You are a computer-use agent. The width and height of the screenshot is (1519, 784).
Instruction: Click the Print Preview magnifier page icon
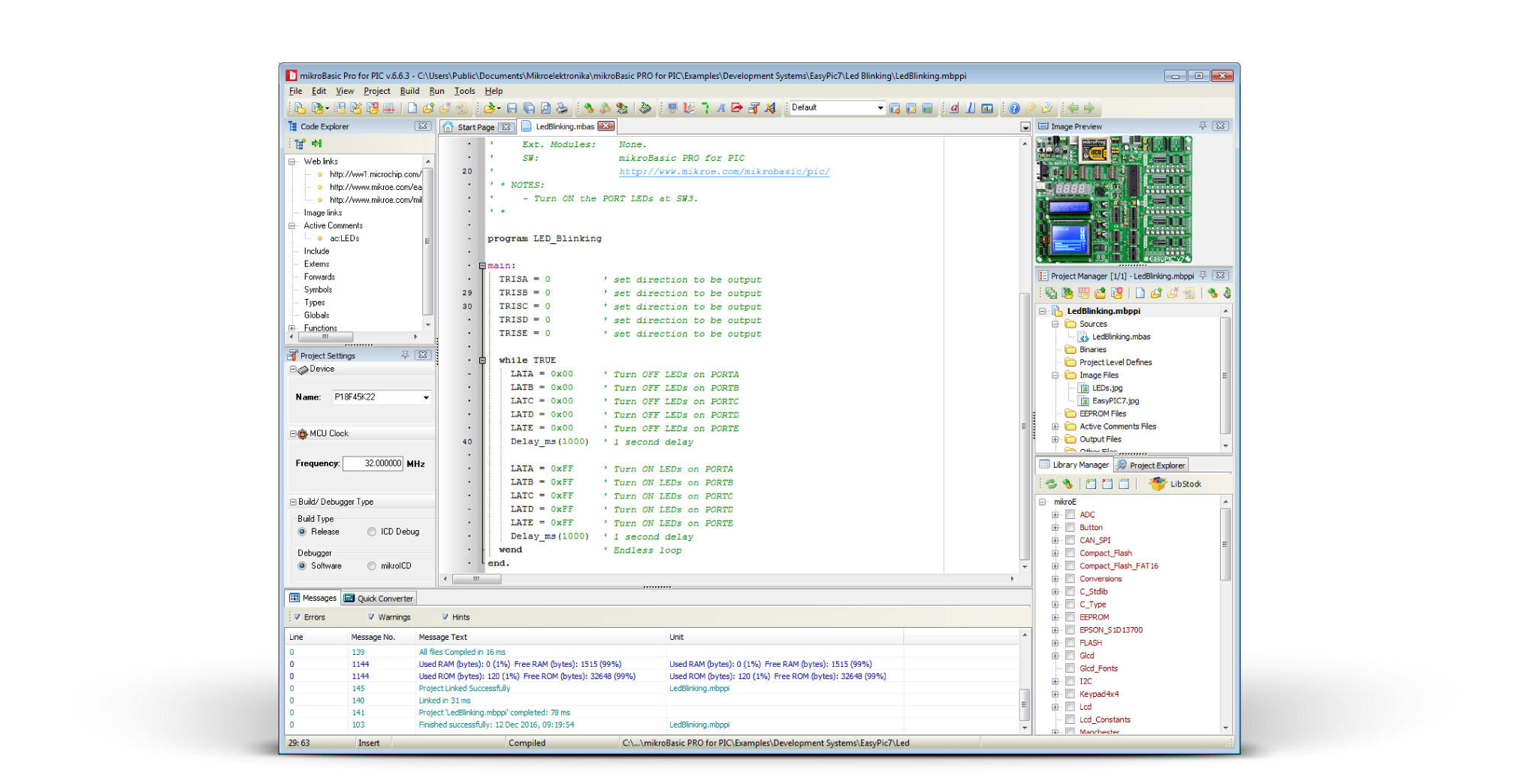[x=545, y=108]
